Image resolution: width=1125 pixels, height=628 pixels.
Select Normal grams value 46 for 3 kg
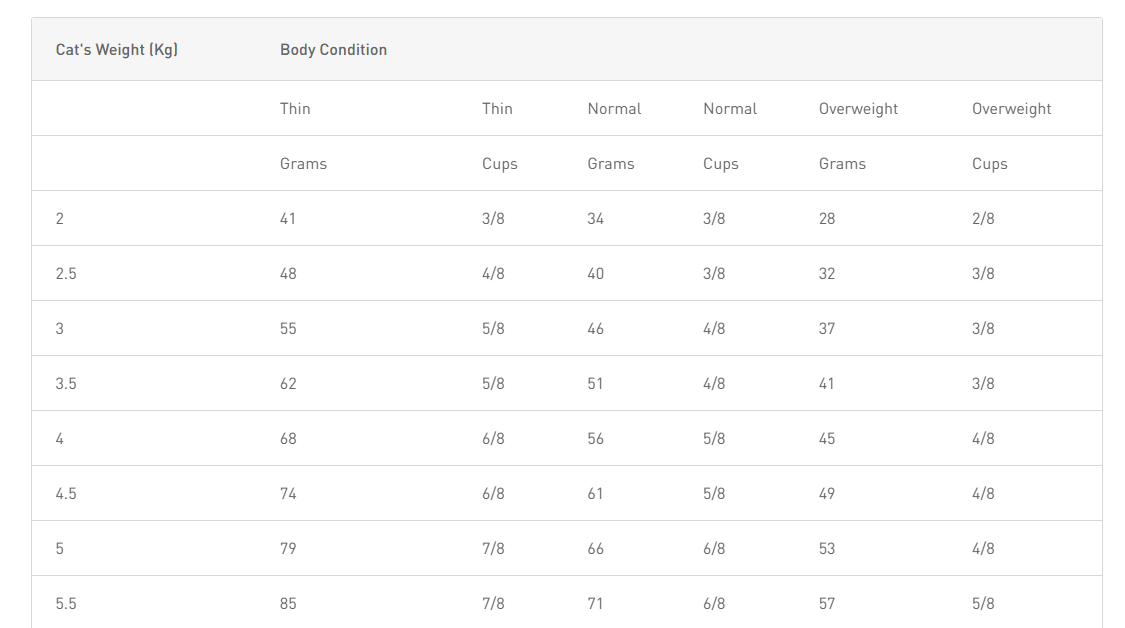click(596, 329)
